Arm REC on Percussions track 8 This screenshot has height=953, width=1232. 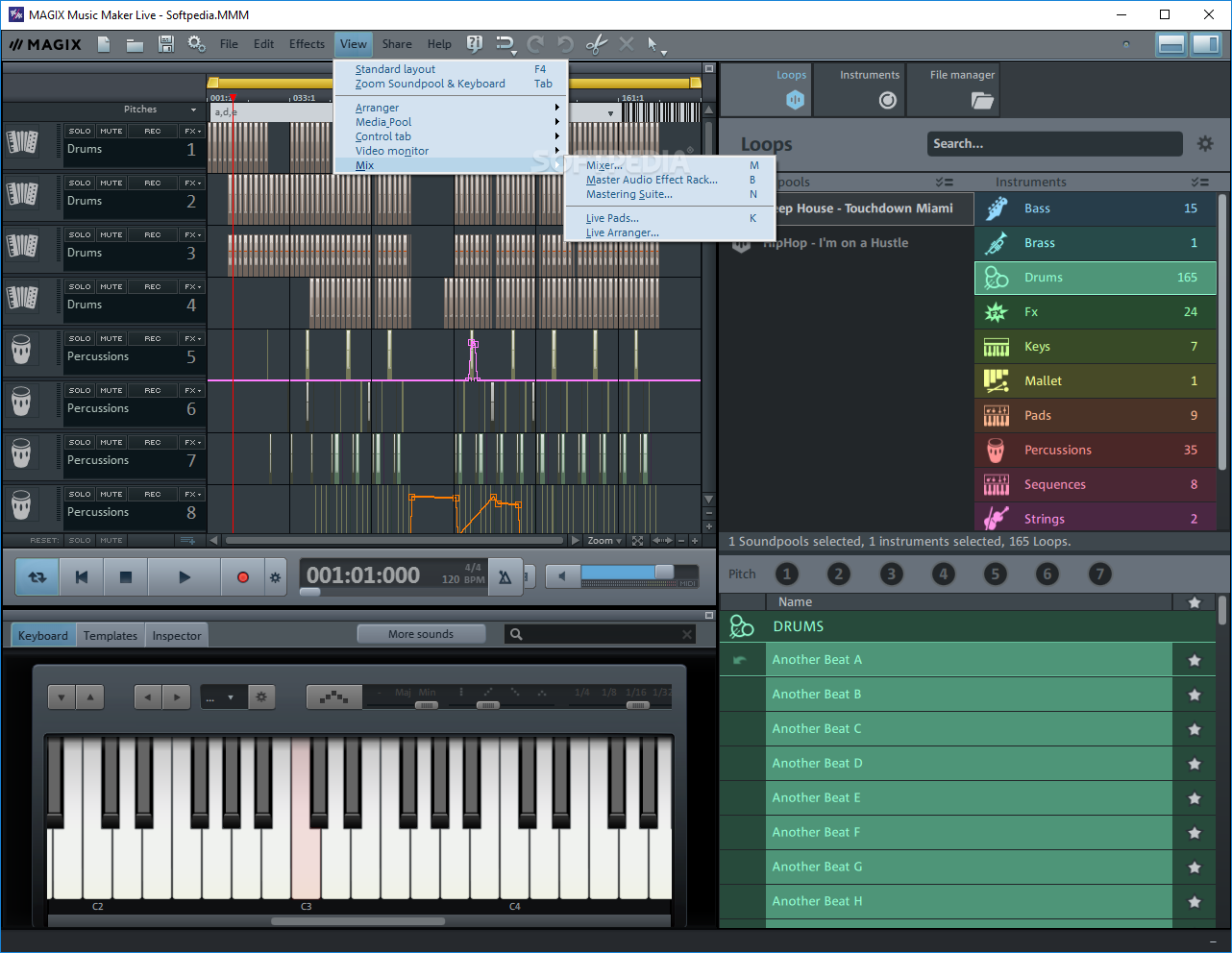click(153, 495)
